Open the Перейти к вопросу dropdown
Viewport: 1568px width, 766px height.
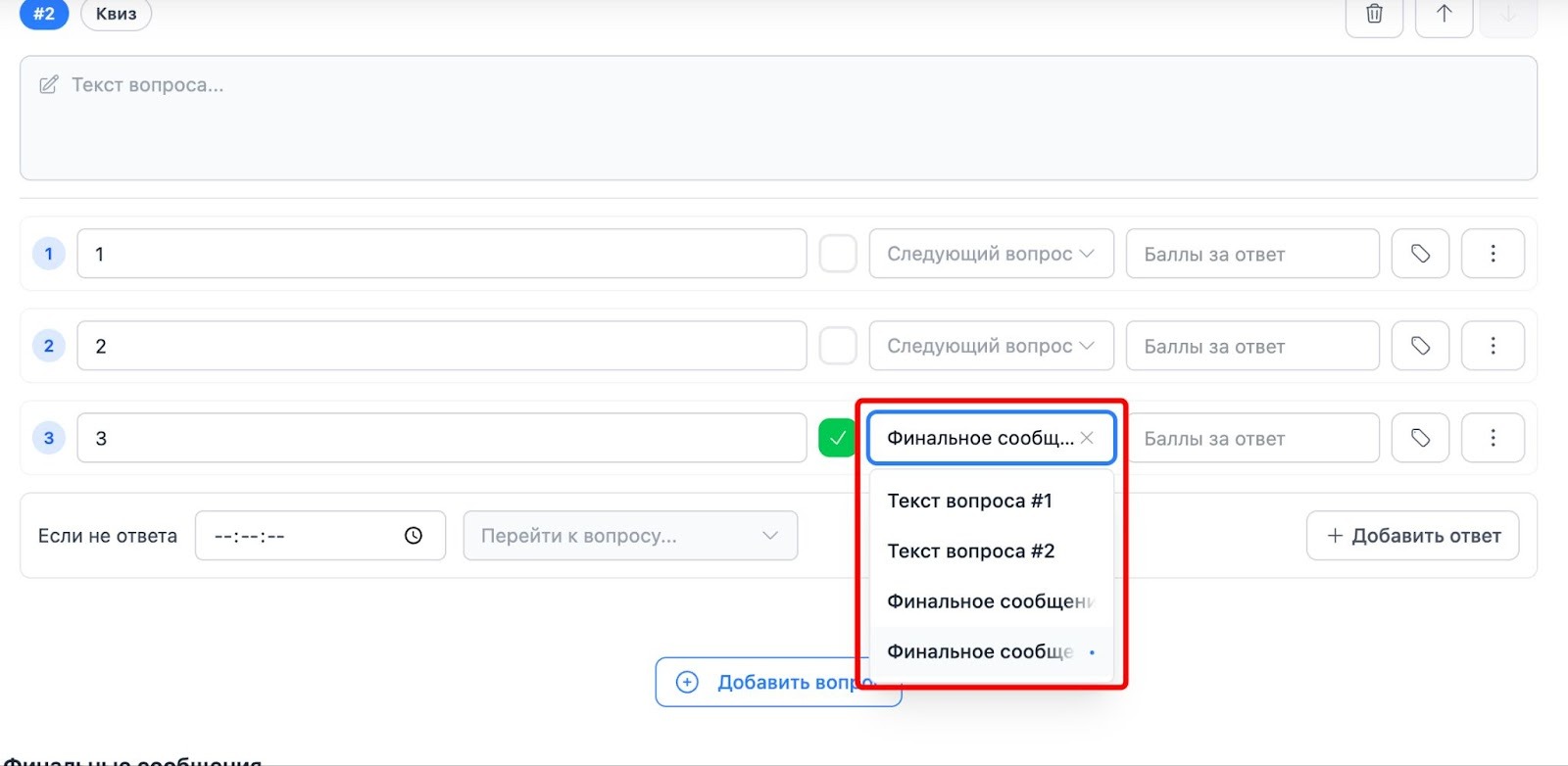630,536
